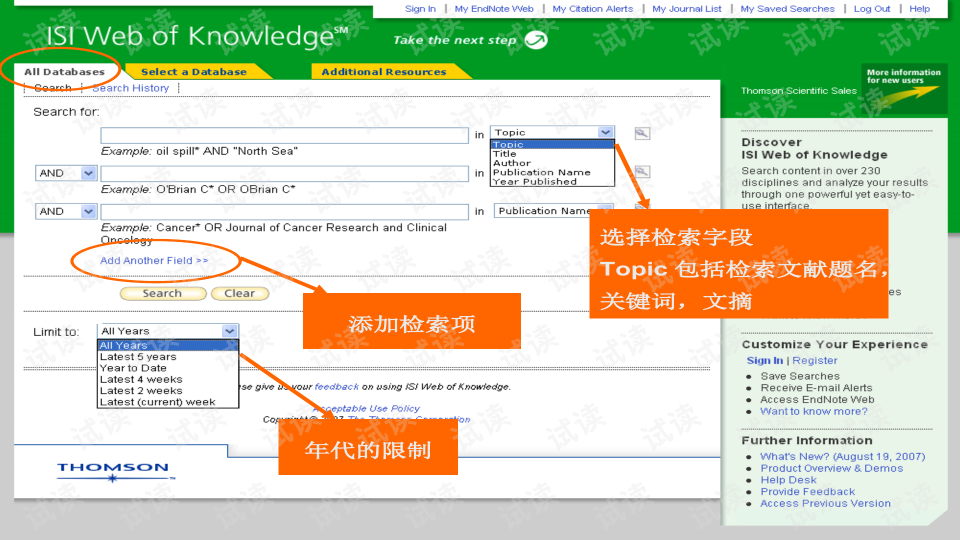Open the Search History sub-tab

point(130,88)
